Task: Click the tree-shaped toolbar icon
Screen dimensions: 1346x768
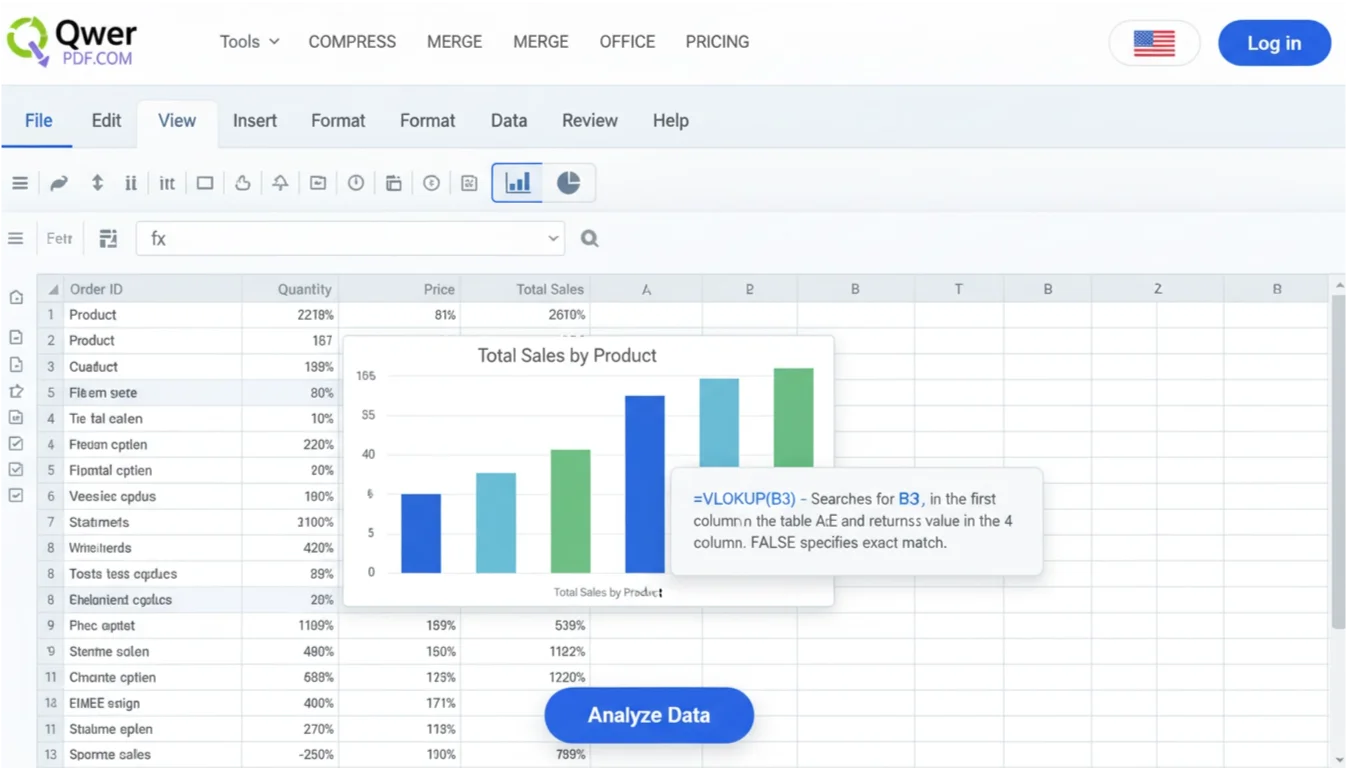Action: coord(280,183)
